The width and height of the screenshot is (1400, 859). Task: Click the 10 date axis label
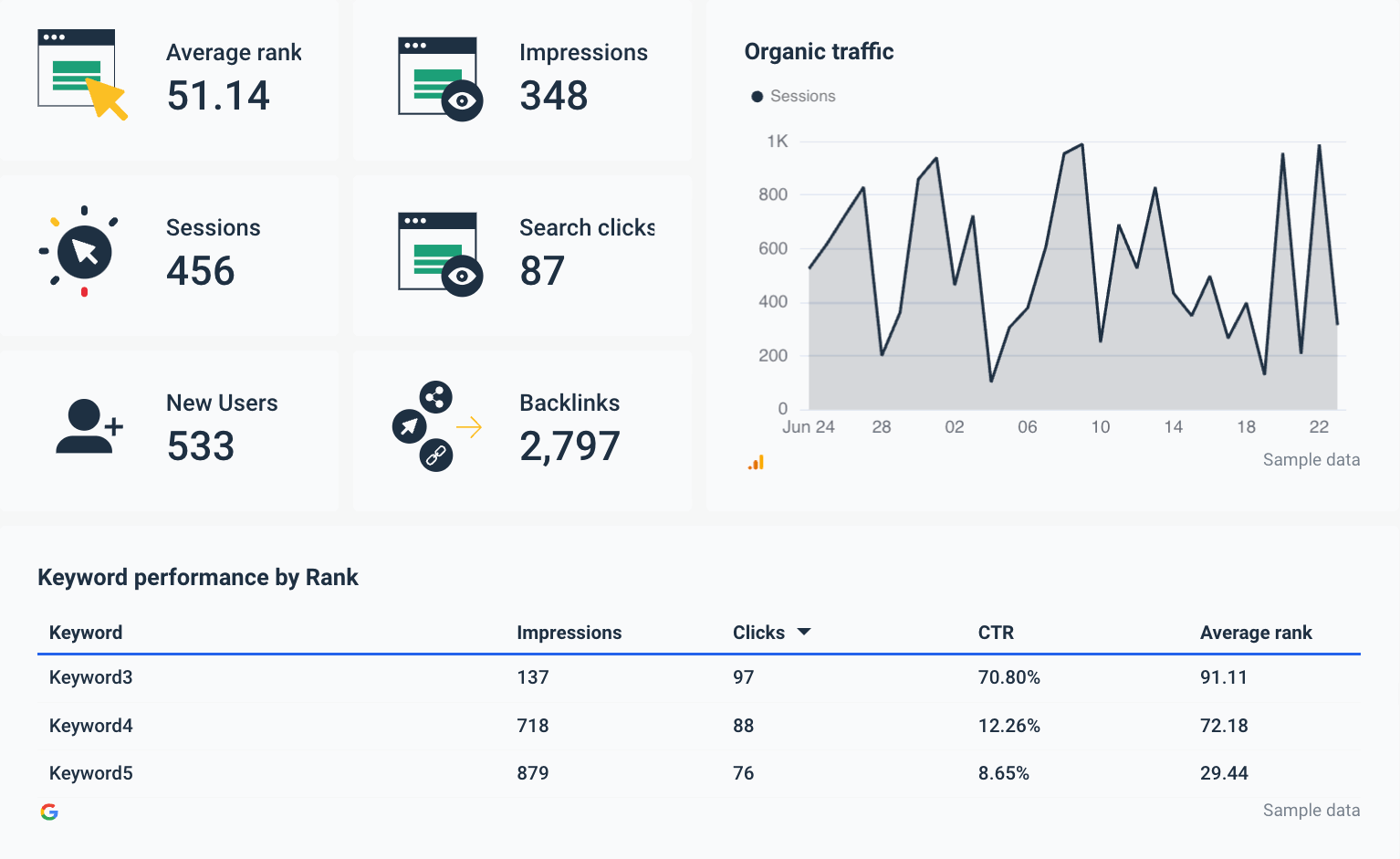click(x=1101, y=427)
